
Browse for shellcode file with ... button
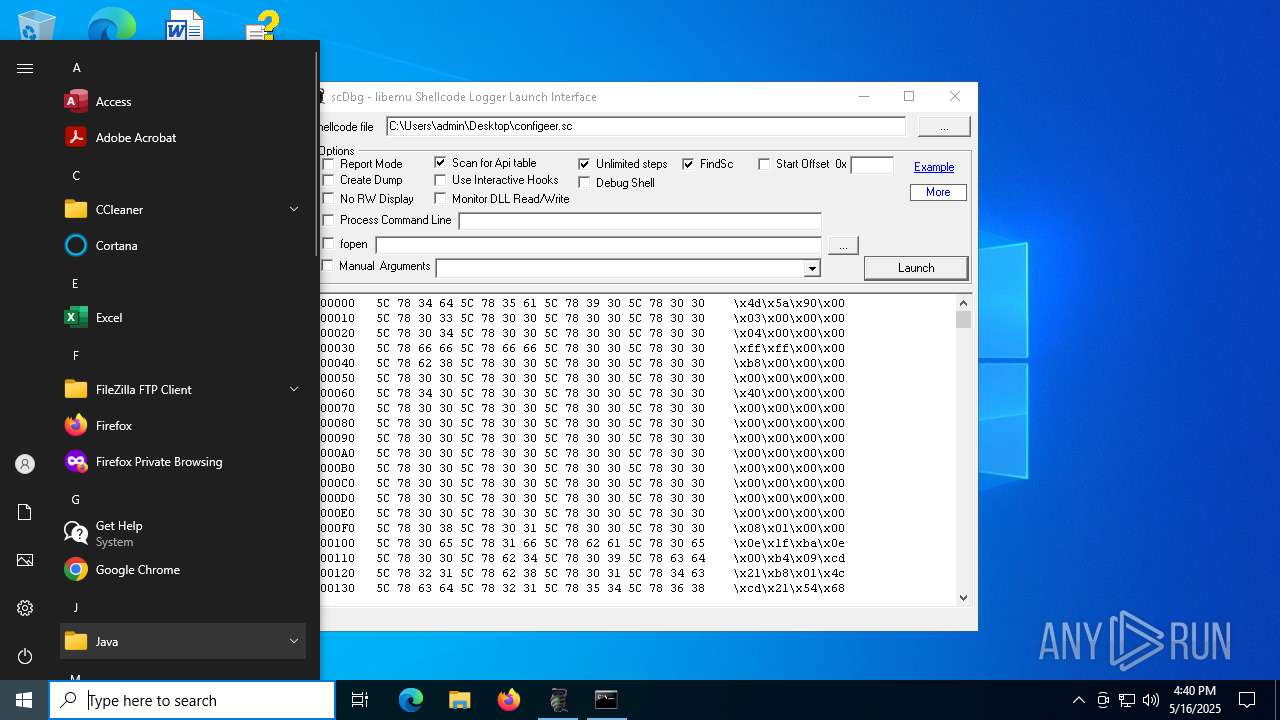click(x=944, y=126)
